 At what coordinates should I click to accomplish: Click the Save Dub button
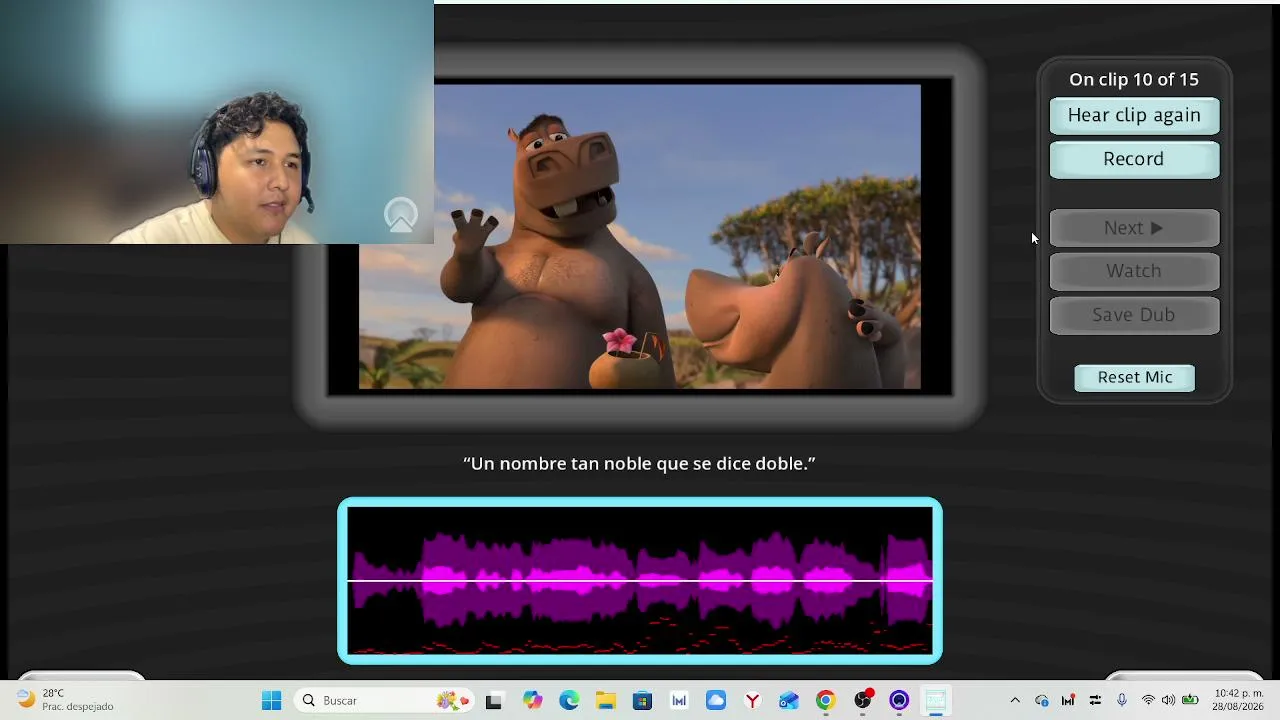tap(1134, 315)
